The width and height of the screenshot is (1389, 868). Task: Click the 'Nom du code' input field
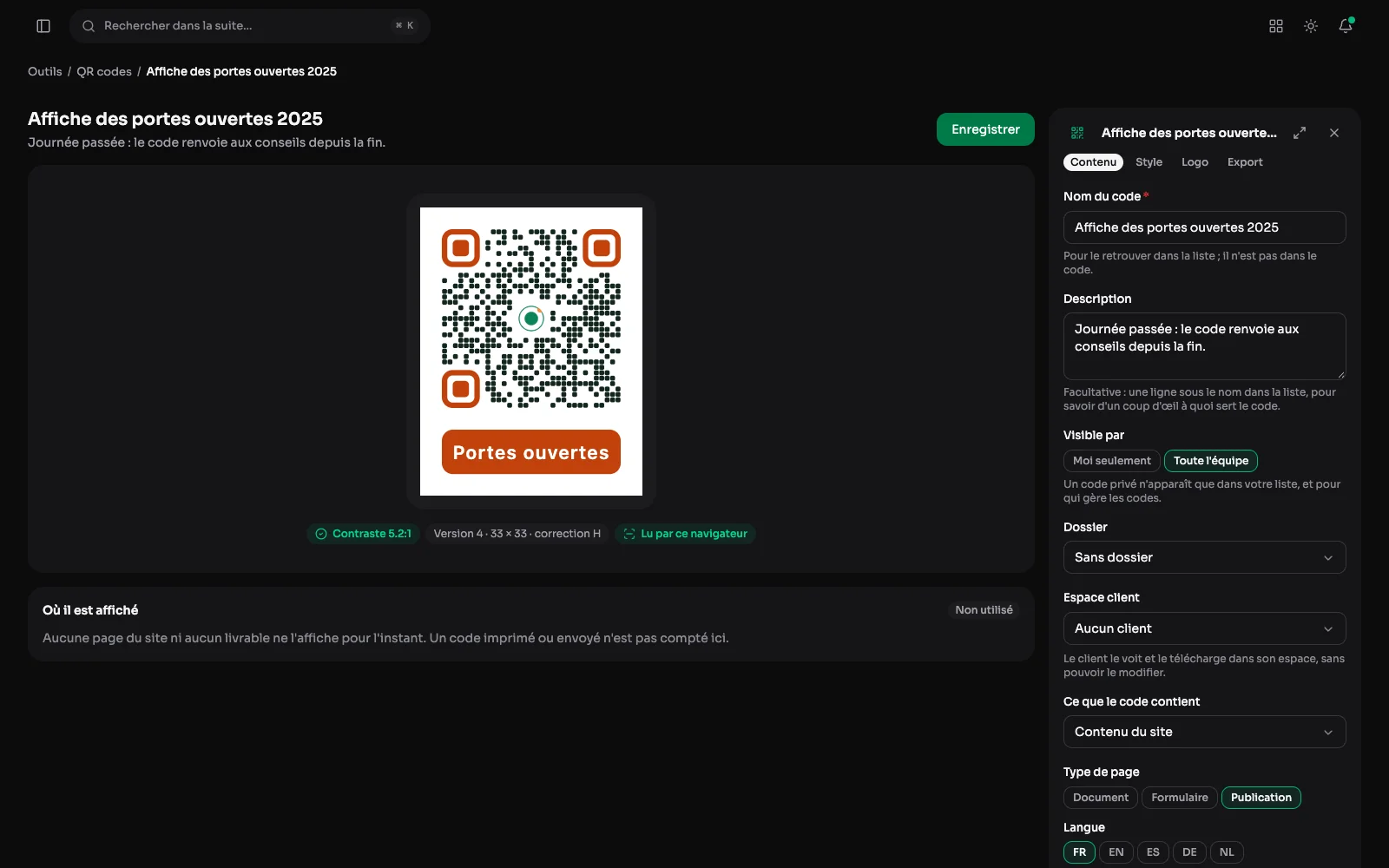point(1205,227)
